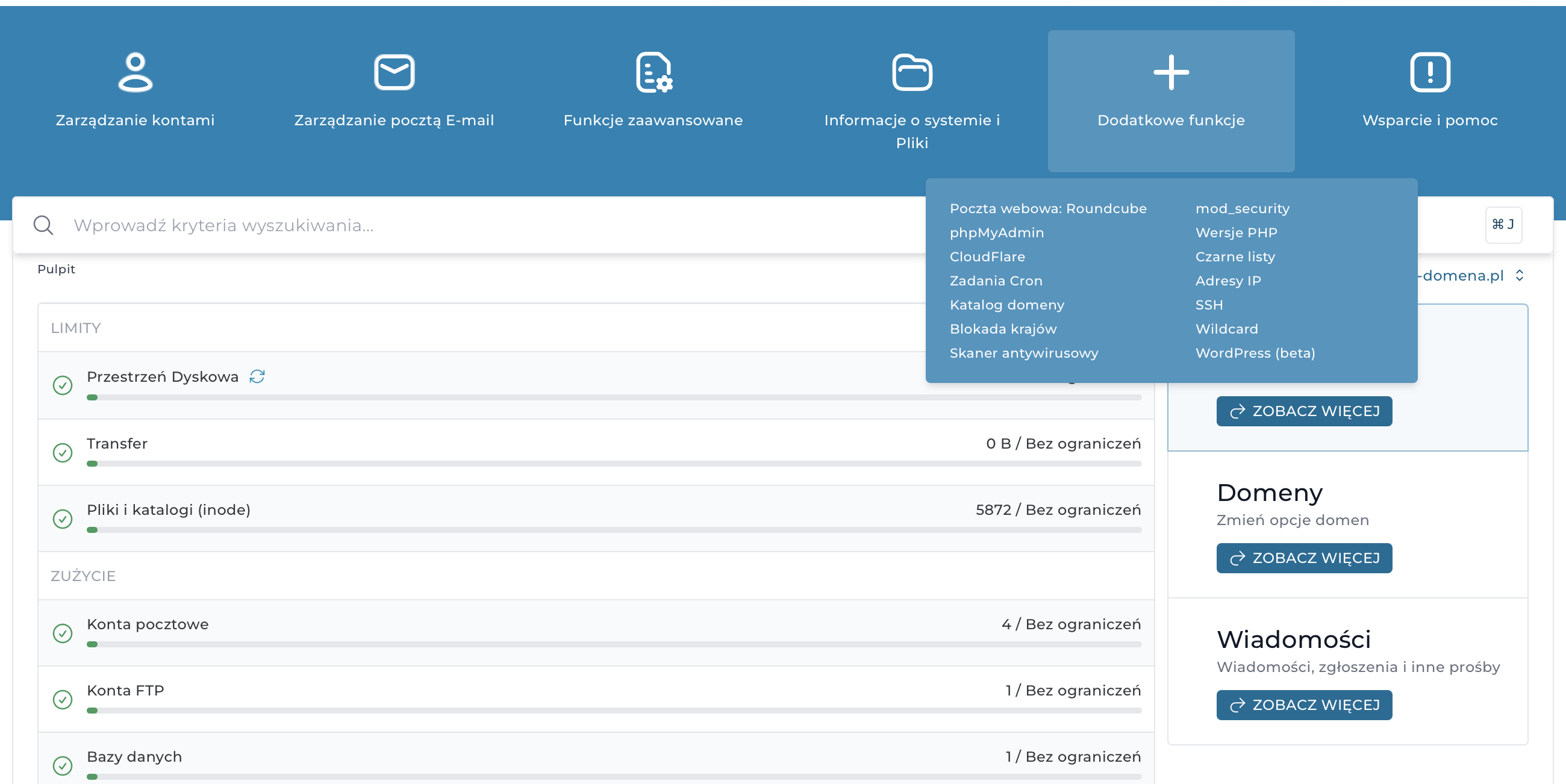
Task: Click the exclamation icon for Wsparcie i pomoc
Action: coord(1430,72)
